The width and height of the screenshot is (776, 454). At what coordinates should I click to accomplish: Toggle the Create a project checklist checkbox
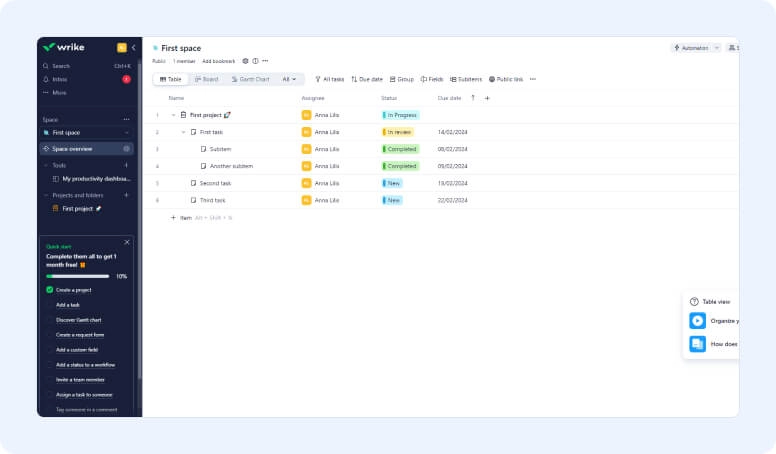click(x=49, y=290)
